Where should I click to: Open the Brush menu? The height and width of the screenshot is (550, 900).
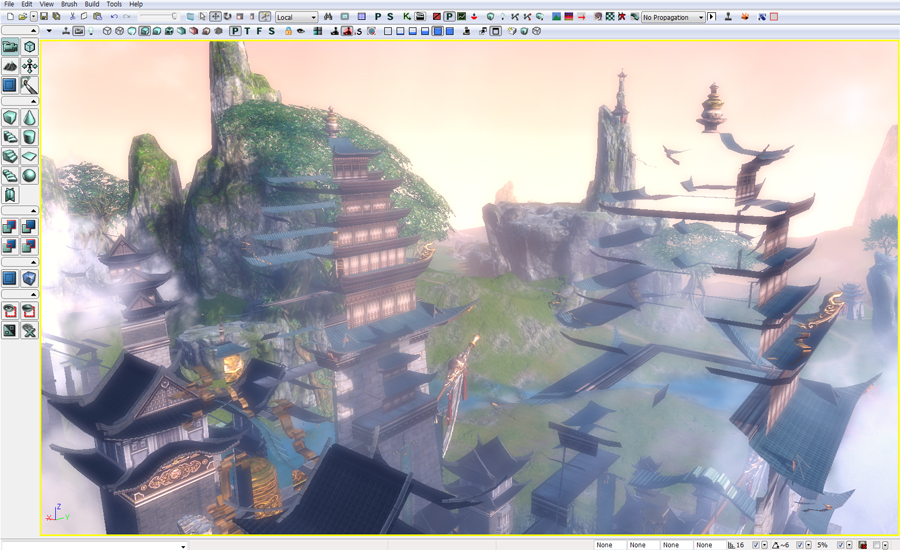pyautogui.click(x=69, y=4)
